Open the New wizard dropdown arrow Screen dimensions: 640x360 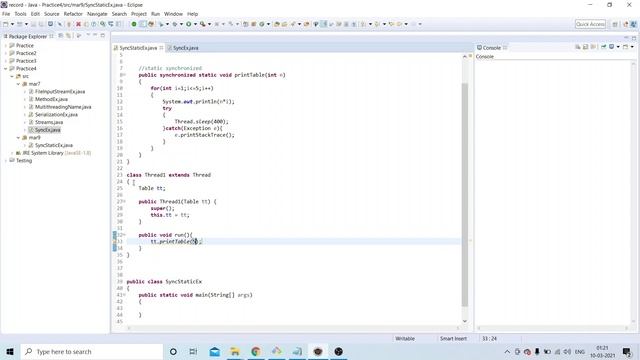click(x=12, y=24)
